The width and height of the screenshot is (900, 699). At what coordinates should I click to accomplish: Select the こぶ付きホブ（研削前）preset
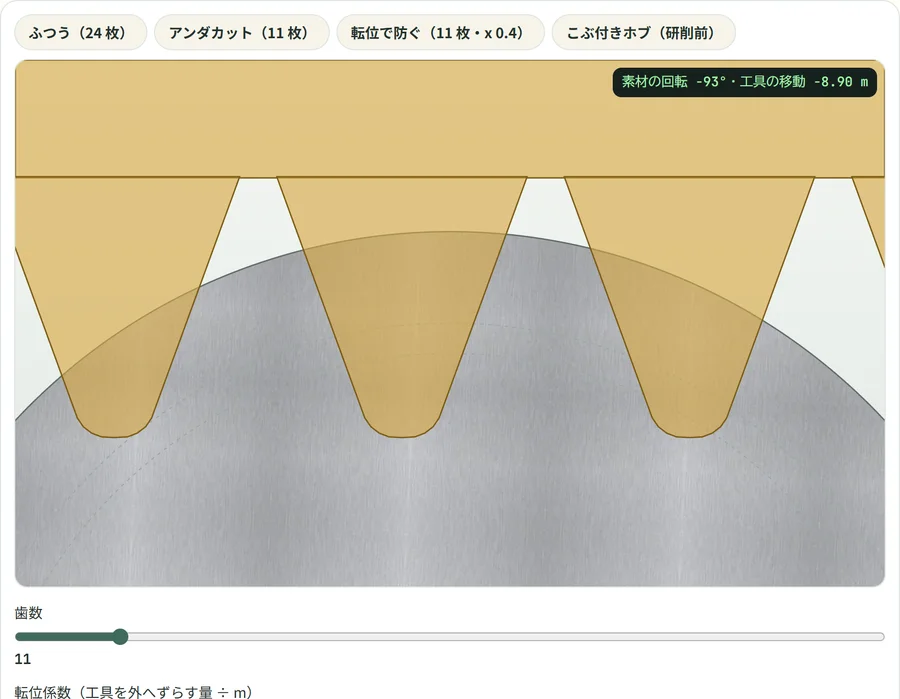coord(643,33)
